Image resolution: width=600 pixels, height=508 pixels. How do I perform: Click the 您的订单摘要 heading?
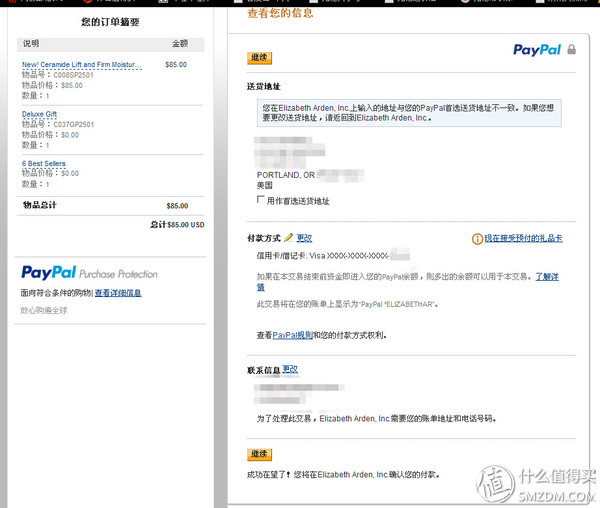pos(110,22)
